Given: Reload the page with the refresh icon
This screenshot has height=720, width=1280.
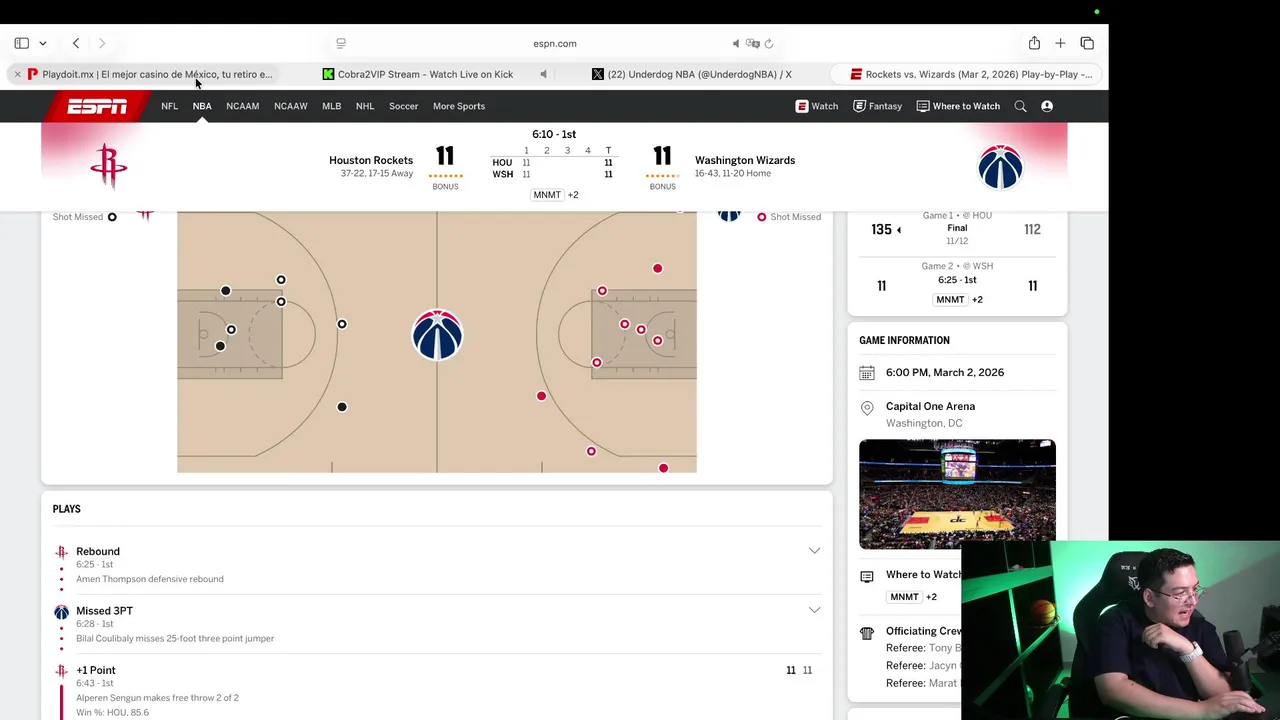Looking at the screenshot, I should click(x=769, y=43).
